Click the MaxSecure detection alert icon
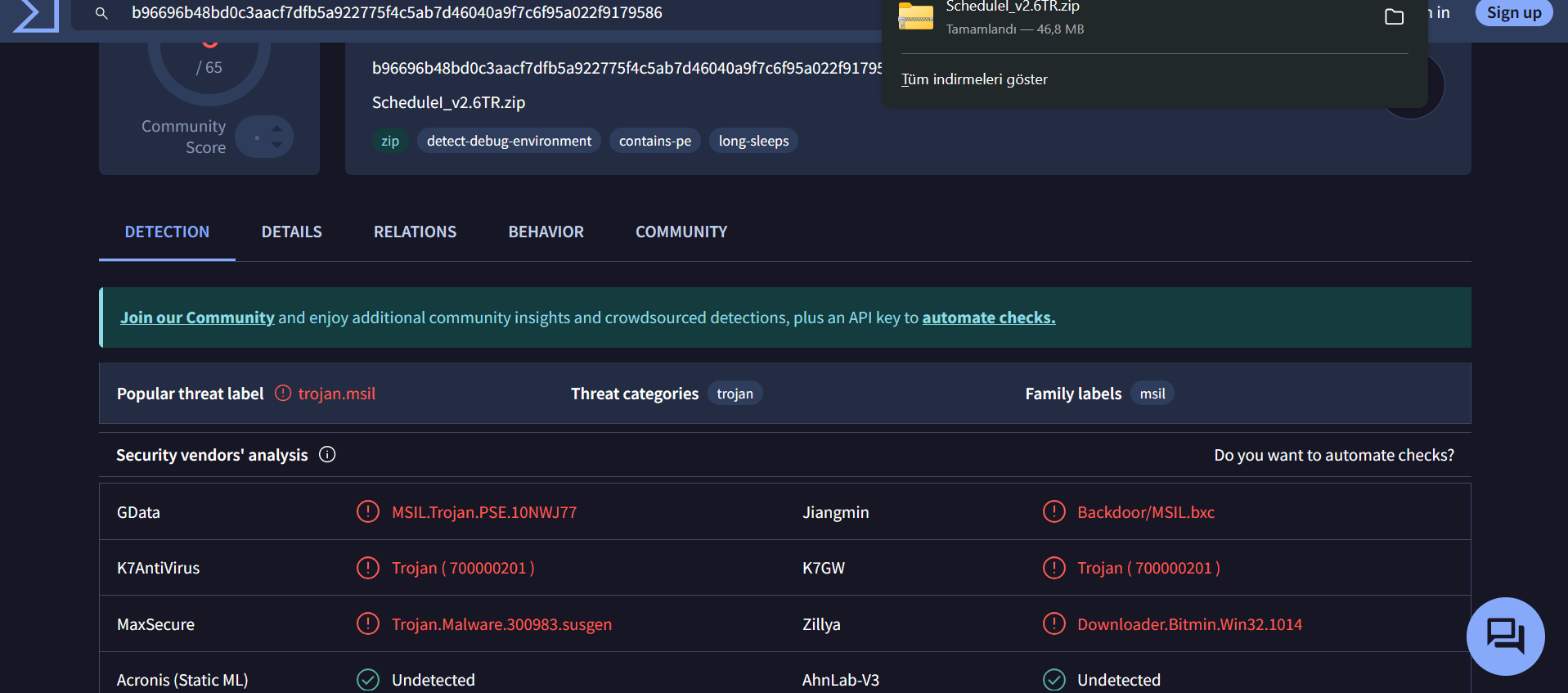The image size is (1568, 693). (x=368, y=624)
